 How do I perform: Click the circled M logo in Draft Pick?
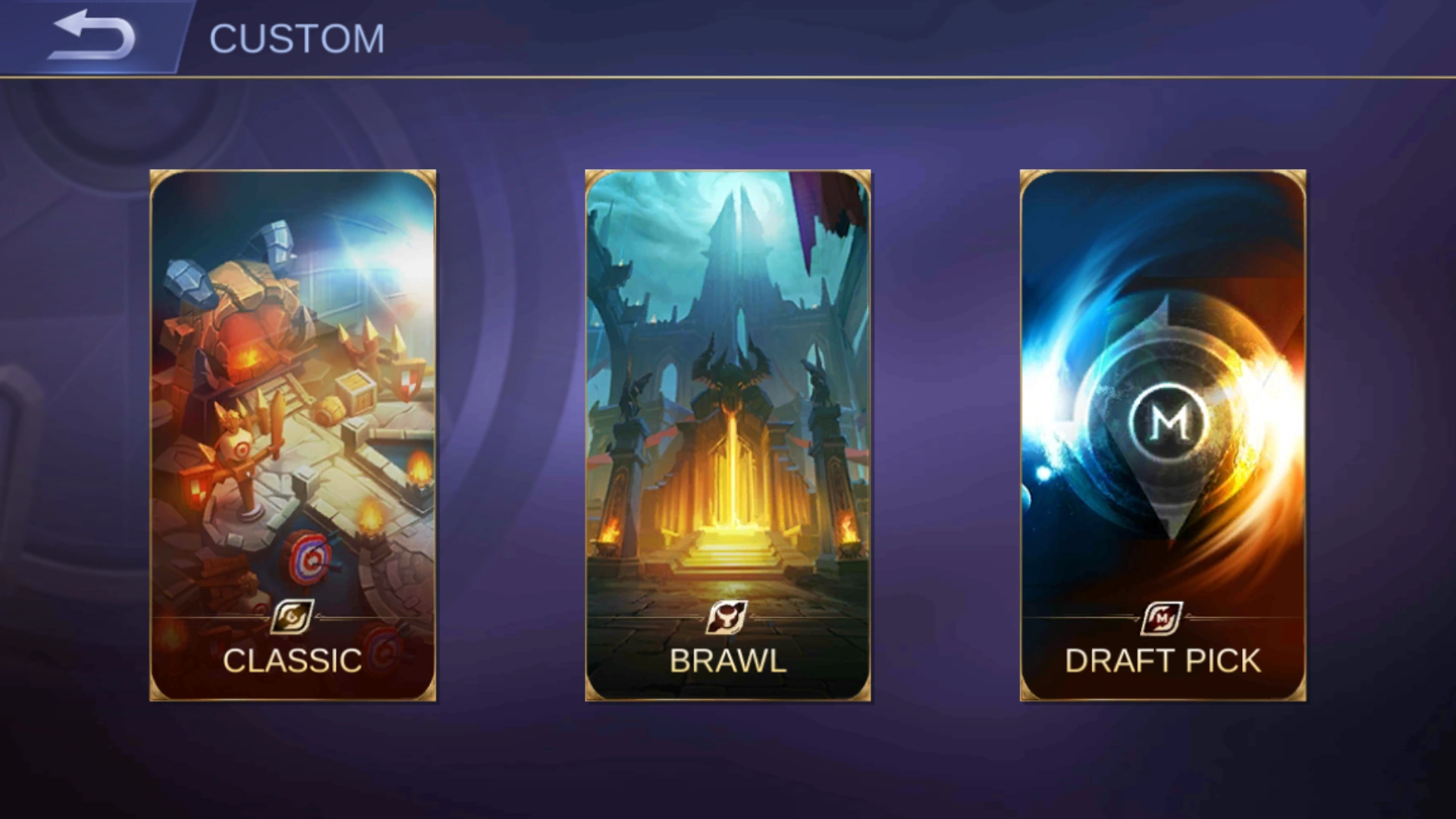[x=1169, y=423]
